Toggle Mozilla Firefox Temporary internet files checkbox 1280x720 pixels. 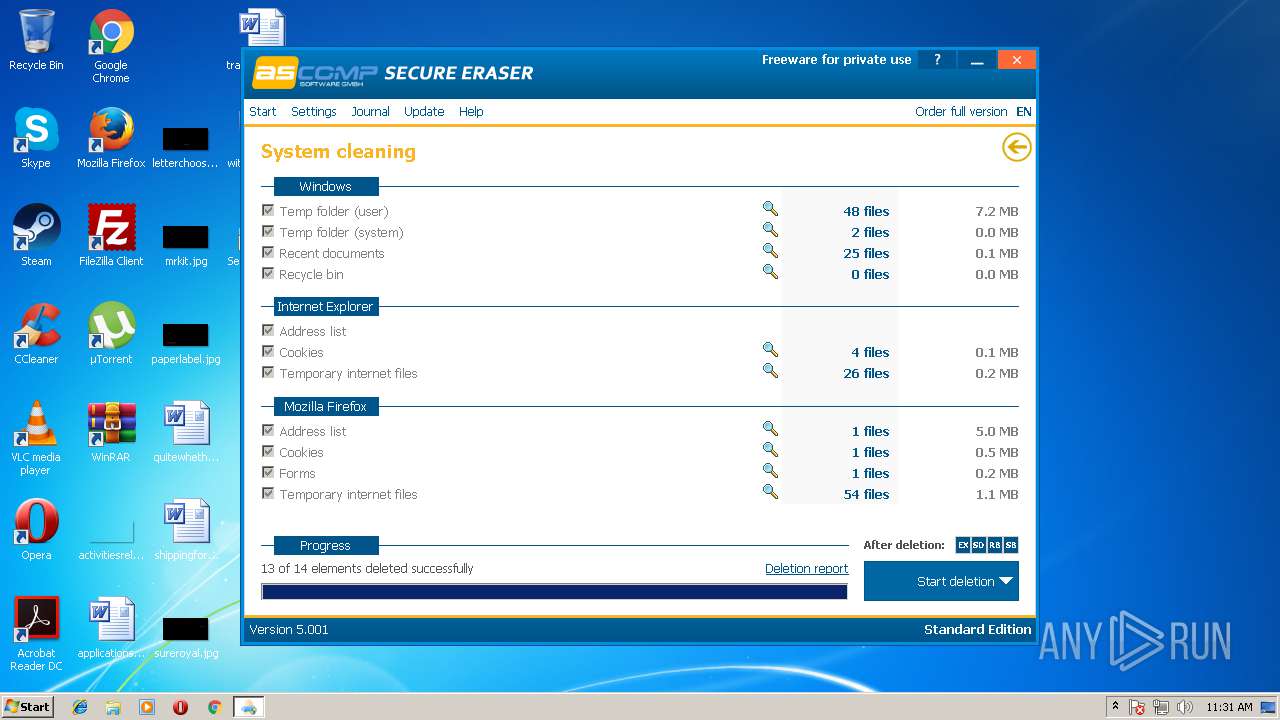point(268,493)
